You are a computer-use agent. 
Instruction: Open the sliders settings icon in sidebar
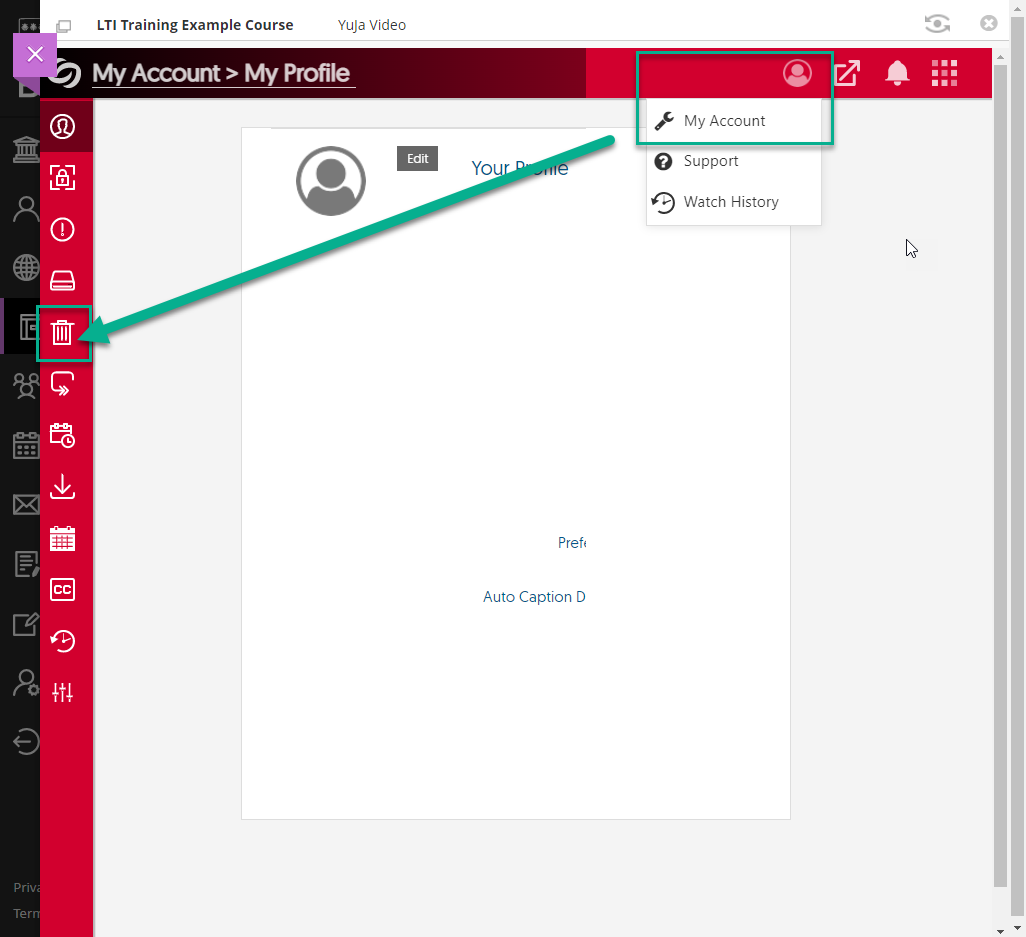tap(63, 692)
